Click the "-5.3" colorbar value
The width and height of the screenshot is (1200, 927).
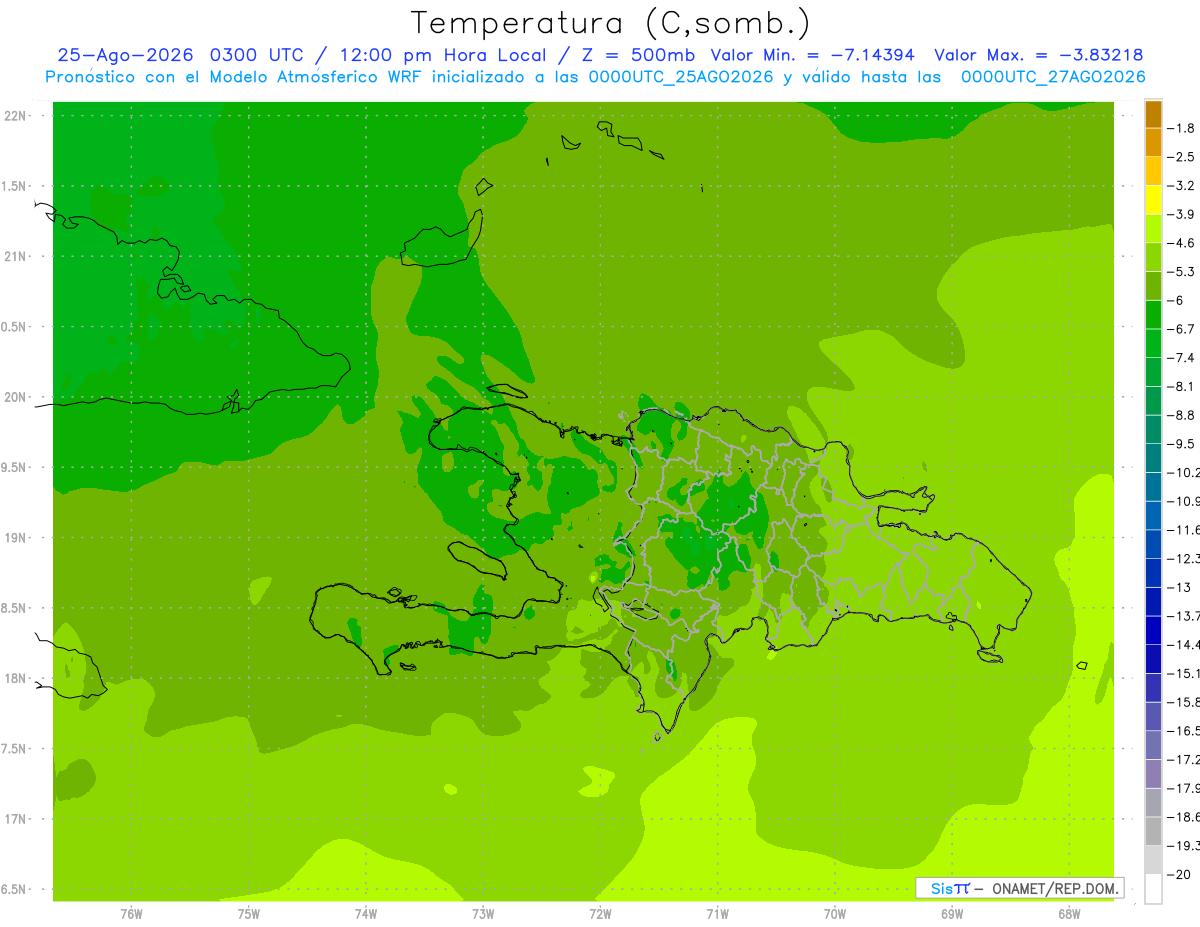1182,271
